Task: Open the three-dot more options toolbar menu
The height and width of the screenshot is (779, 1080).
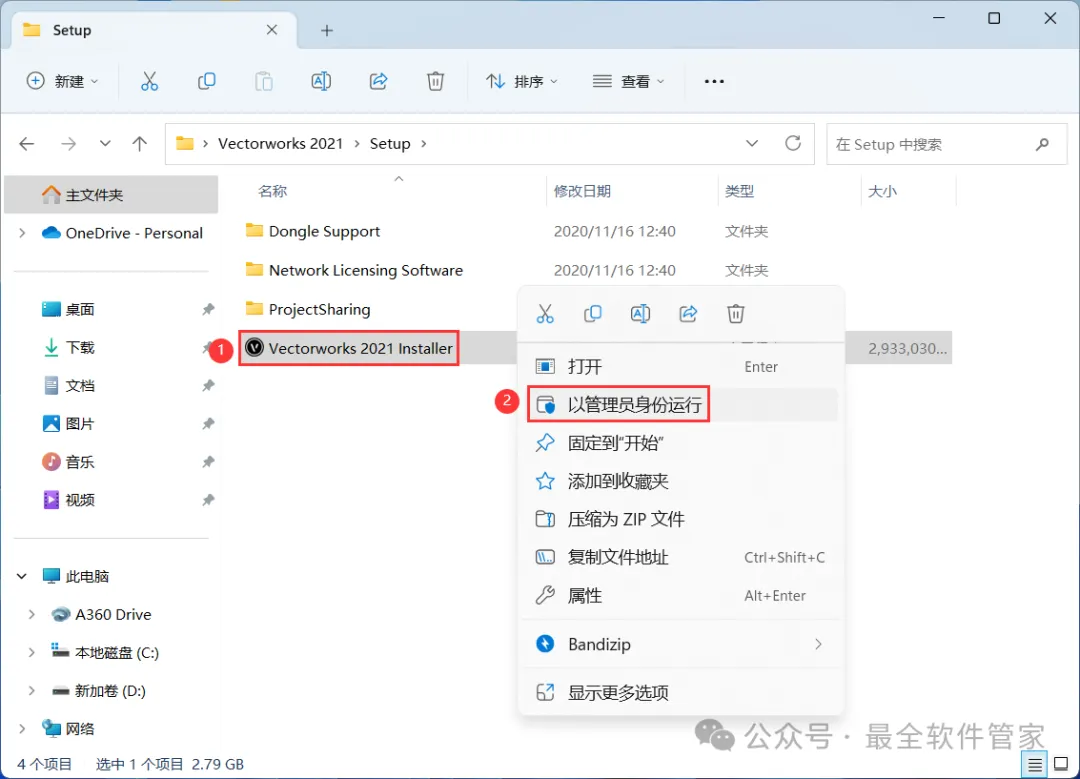Action: [714, 81]
